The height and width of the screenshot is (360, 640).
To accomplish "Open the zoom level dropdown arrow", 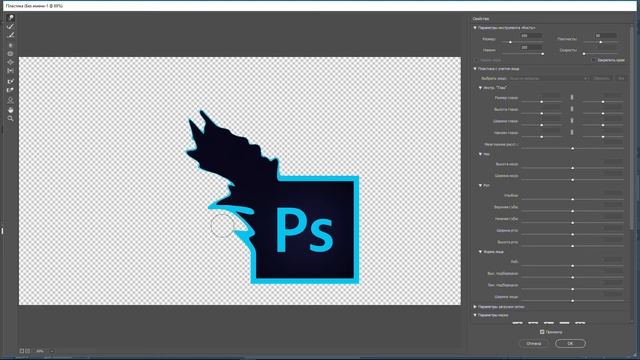I will [x=52, y=351].
